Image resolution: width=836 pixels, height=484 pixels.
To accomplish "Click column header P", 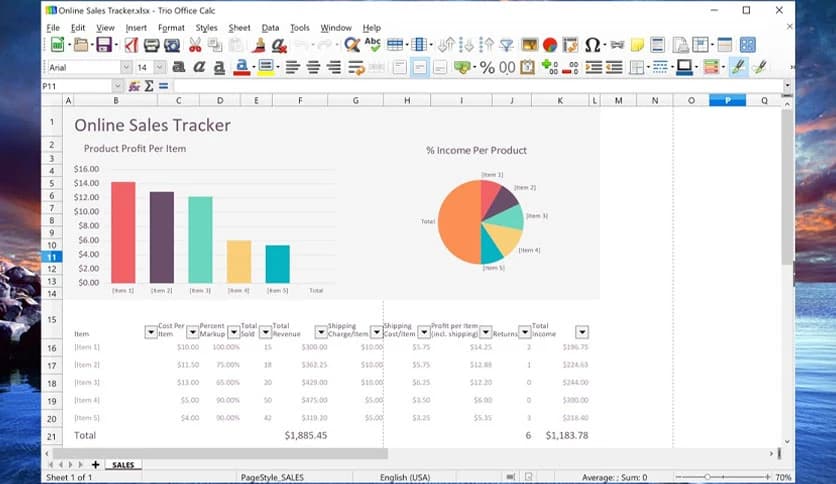I will coord(727,100).
